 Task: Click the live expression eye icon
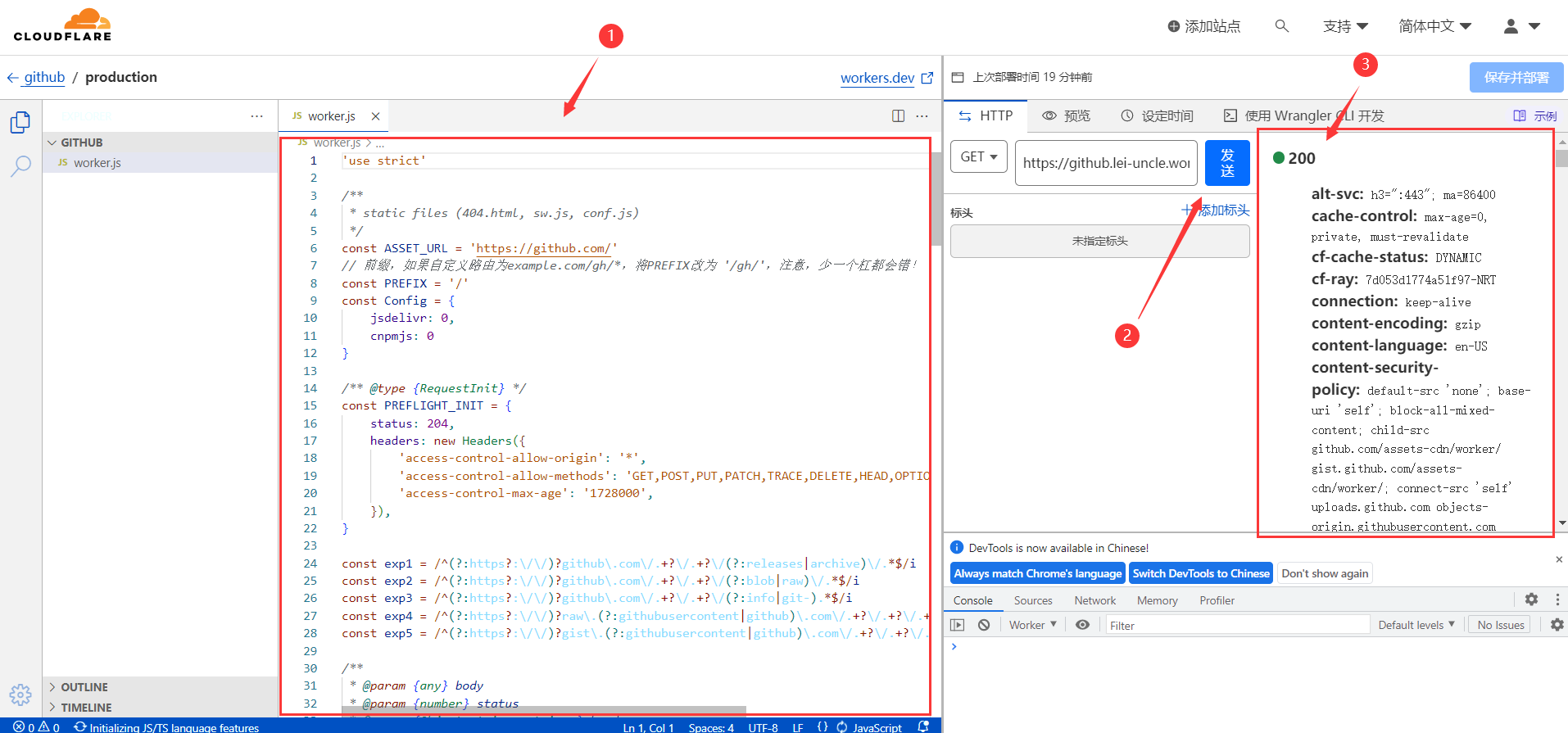[x=1082, y=625]
